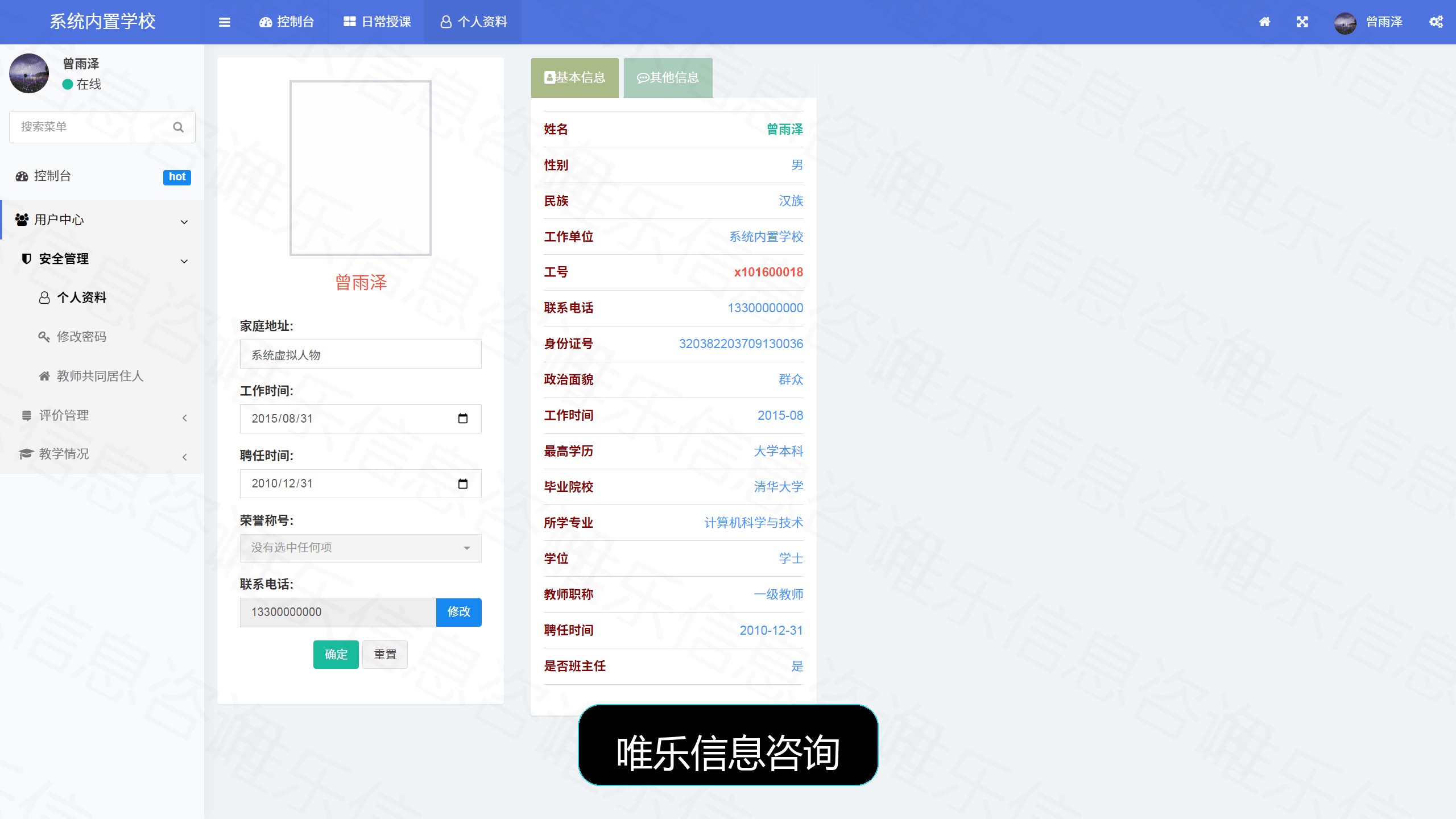Collapse the 安全管理 submenu
This screenshot has height=819, width=1456.
102,259
